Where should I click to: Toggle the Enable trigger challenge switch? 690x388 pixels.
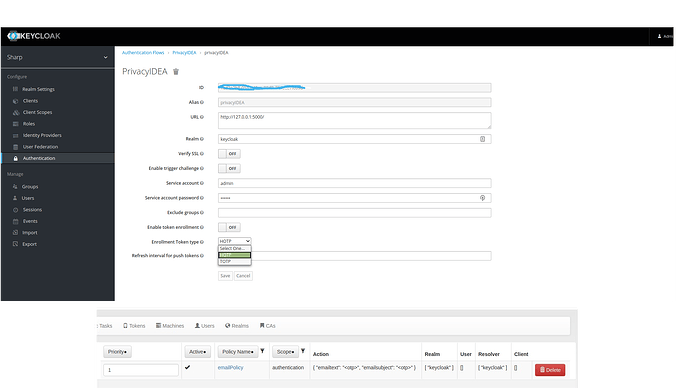pyautogui.click(x=229, y=168)
